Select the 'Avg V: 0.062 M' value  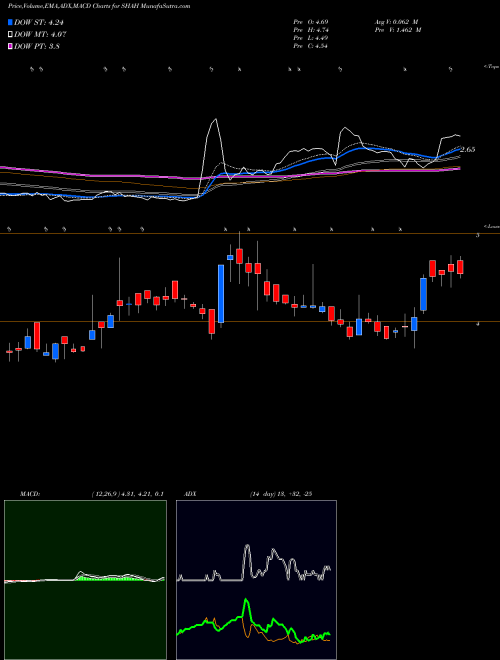(x=395, y=22)
